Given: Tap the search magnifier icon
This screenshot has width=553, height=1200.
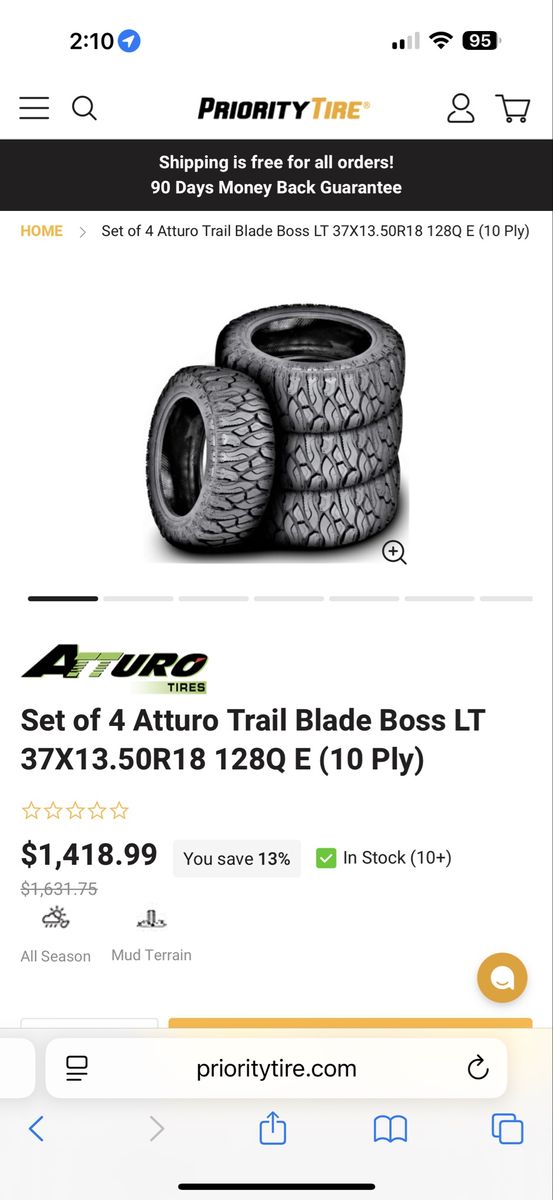Looking at the screenshot, I should 85,108.
